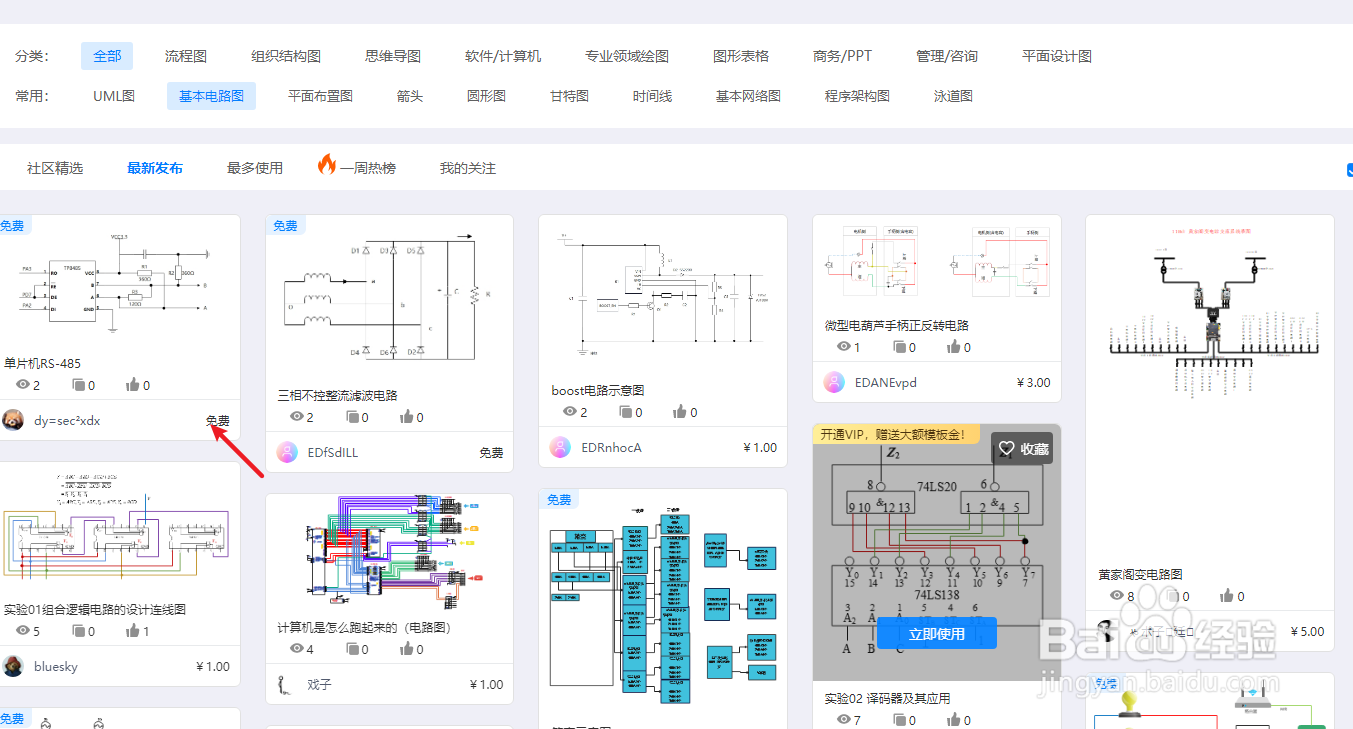The width and height of the screenshot is (1353, 729).
Task: Click the thumbs-up icon on 黄家阁变电路图
Action: (1226, 596)
